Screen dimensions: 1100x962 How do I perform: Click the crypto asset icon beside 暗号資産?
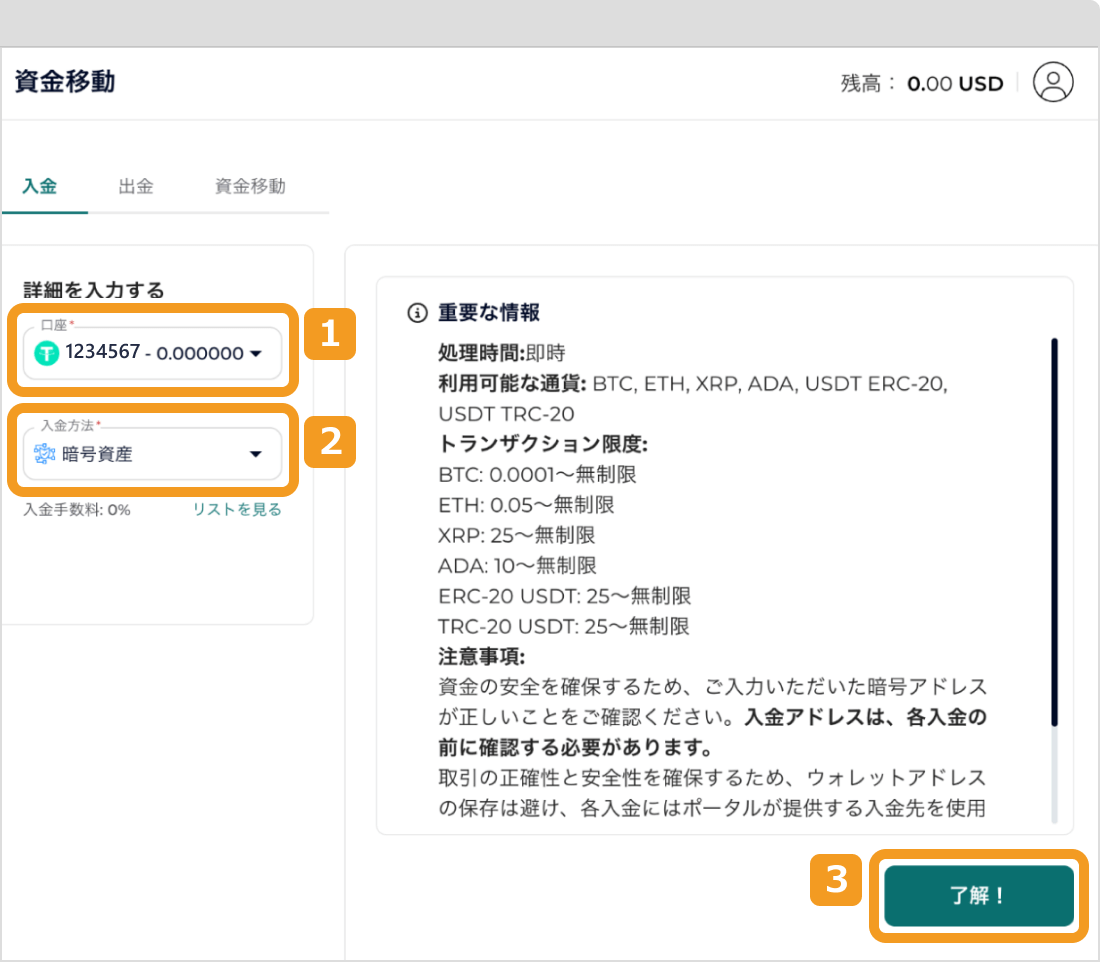(46, 454)
